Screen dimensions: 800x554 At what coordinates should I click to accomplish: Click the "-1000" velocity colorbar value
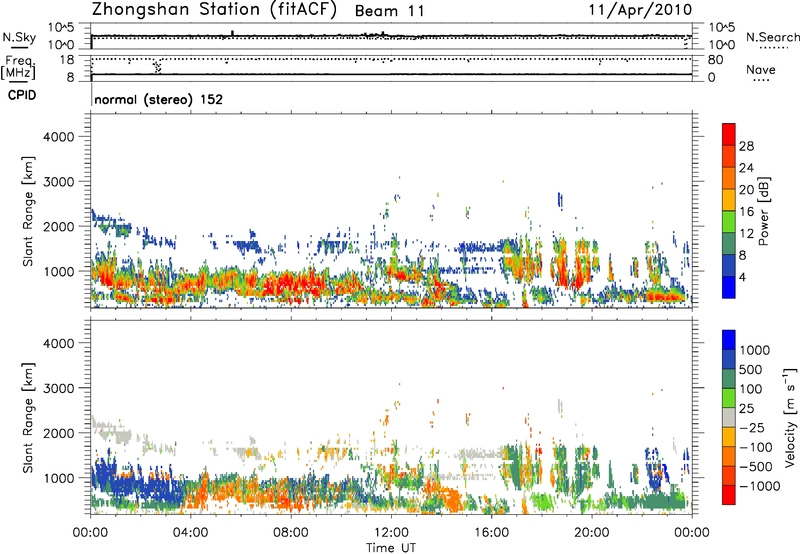(x=760, y=486)
